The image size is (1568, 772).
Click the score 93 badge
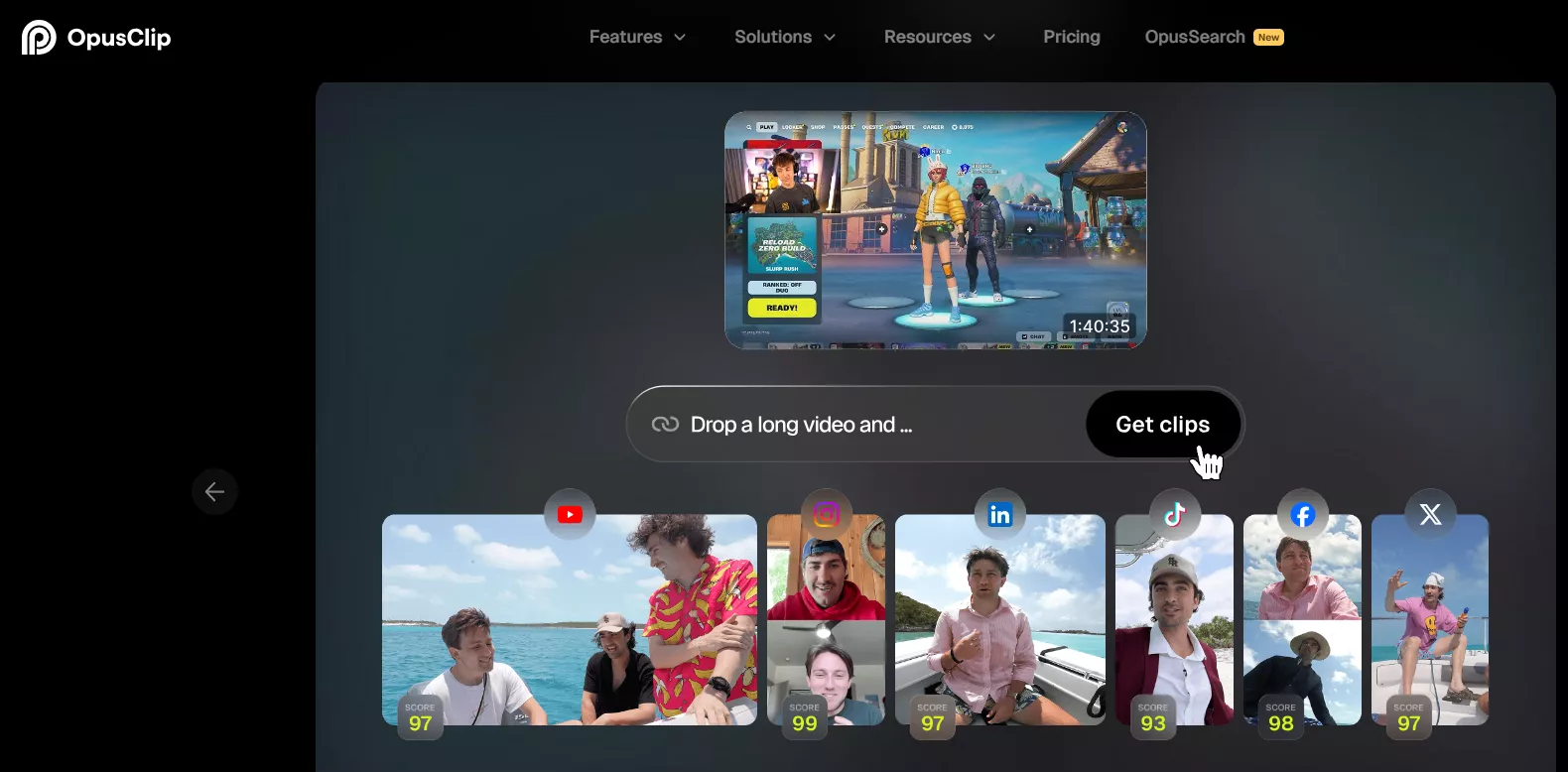tap(1153, 718)
